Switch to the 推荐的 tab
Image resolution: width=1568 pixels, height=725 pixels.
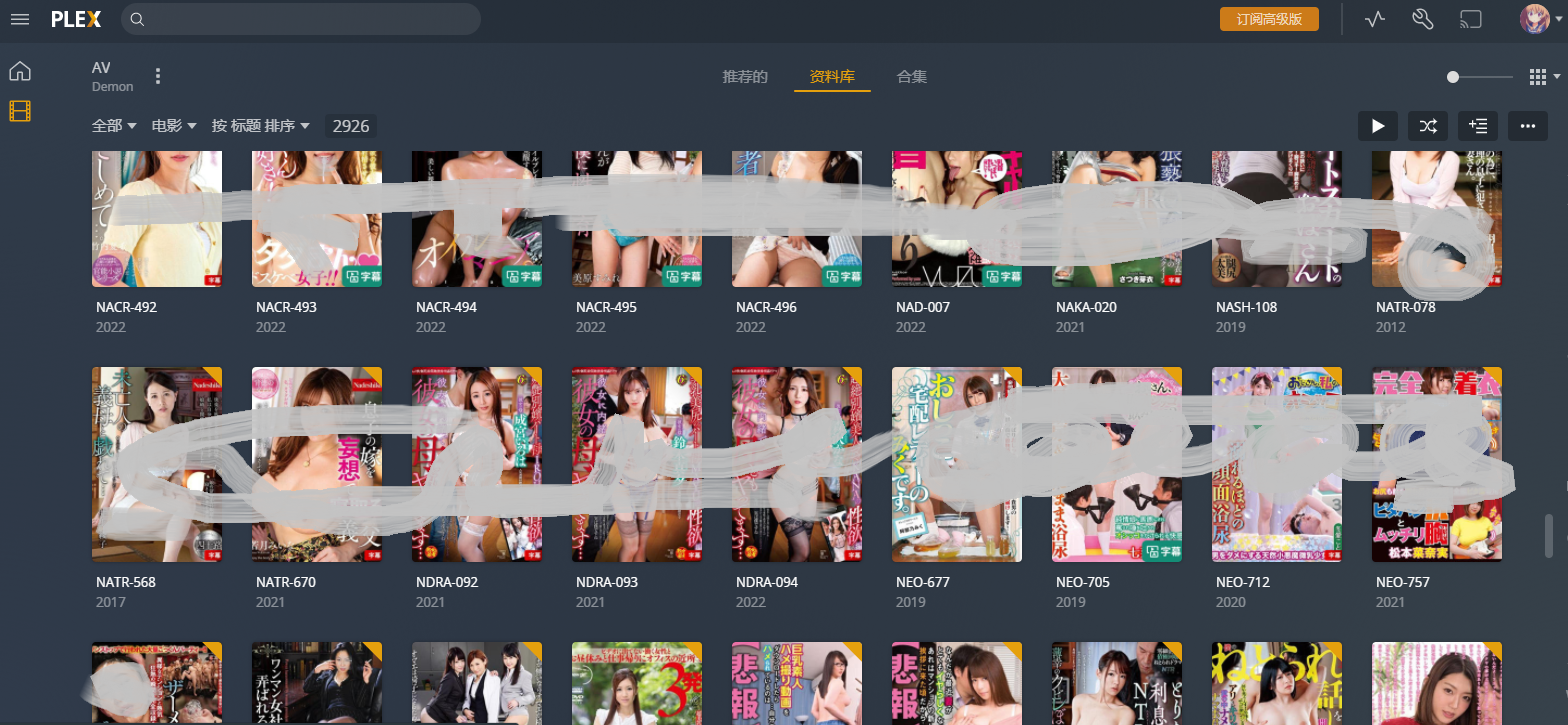745,77
